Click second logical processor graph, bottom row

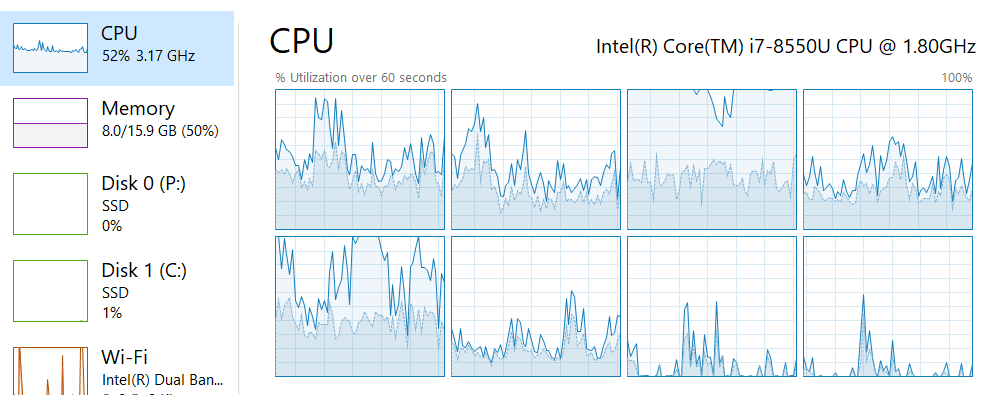pos(536,307)
